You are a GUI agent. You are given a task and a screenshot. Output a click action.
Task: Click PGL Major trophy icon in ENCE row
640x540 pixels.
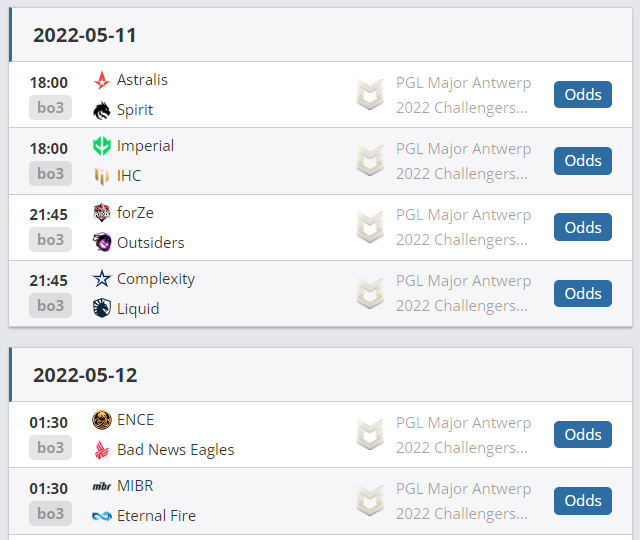pyautogui.click(x=371, y=434)
